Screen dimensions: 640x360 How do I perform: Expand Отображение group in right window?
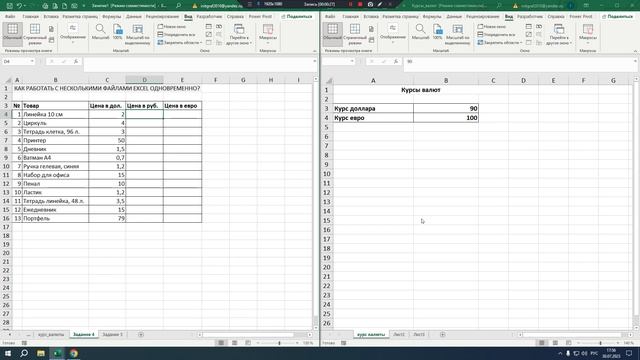[393, 34]
